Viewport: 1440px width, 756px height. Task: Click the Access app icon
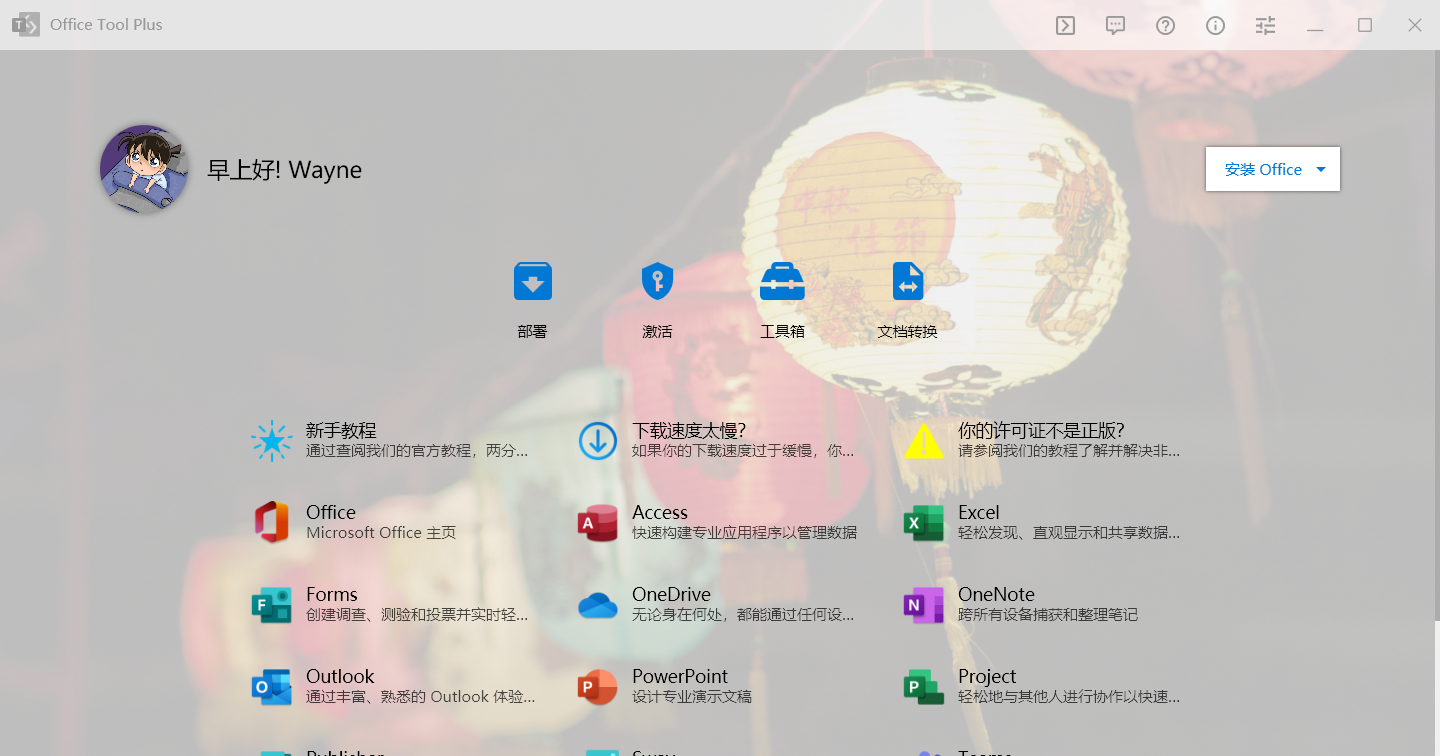click(598, 522)
